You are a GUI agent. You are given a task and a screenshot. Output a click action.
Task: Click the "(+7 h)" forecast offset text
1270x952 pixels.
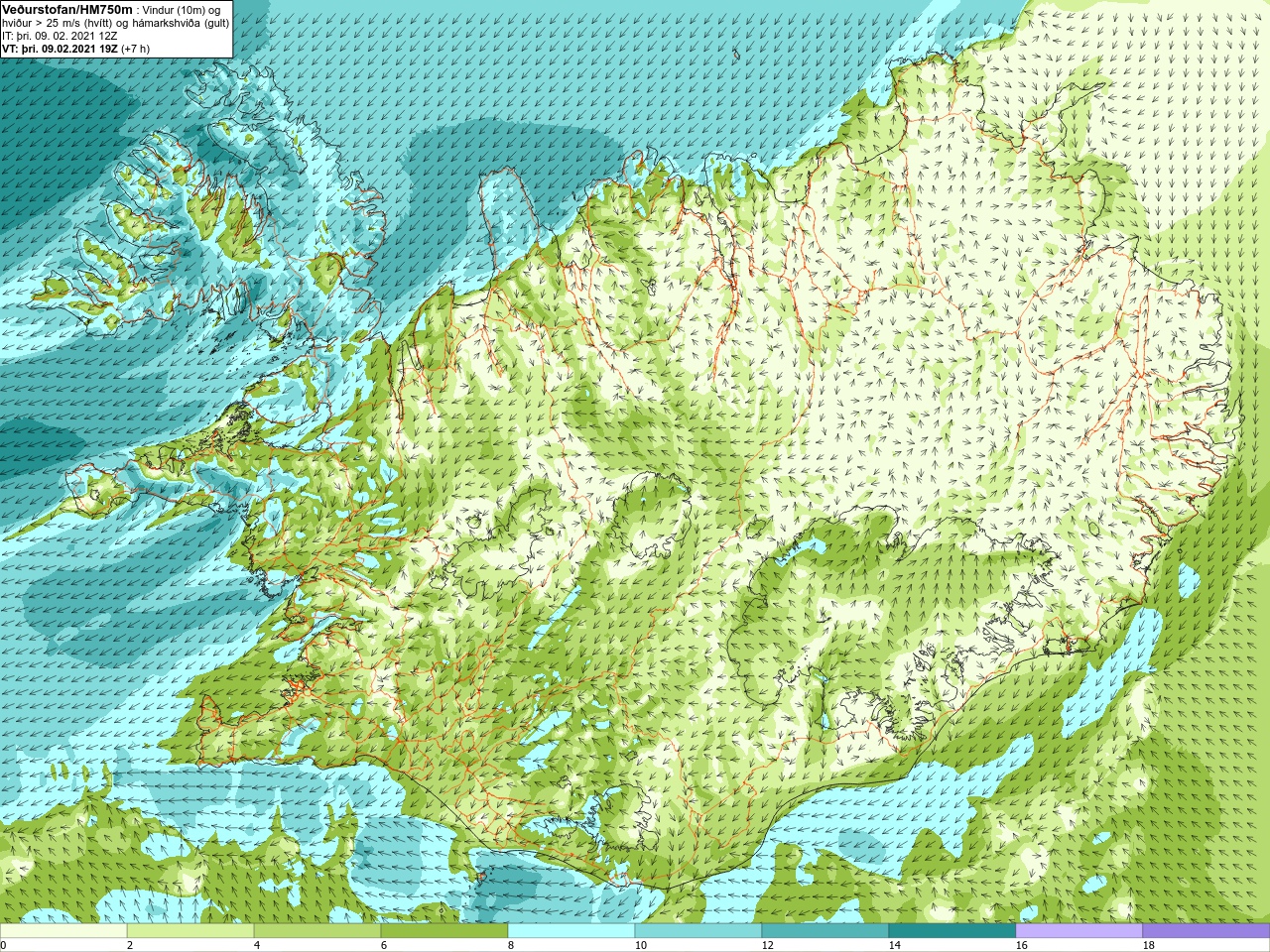pyautogui.click(x=135, y=49)
